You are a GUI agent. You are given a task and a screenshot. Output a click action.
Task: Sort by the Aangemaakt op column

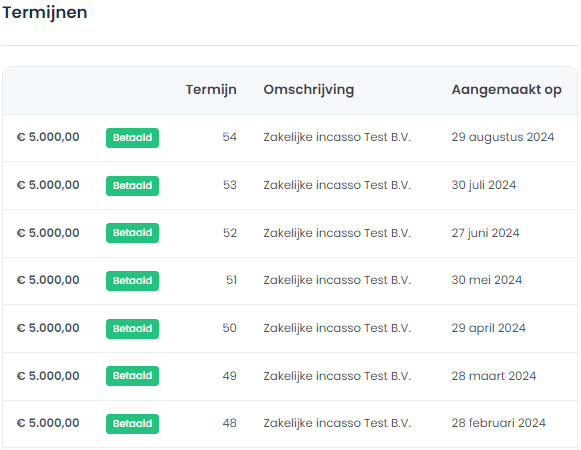[506, 90]
